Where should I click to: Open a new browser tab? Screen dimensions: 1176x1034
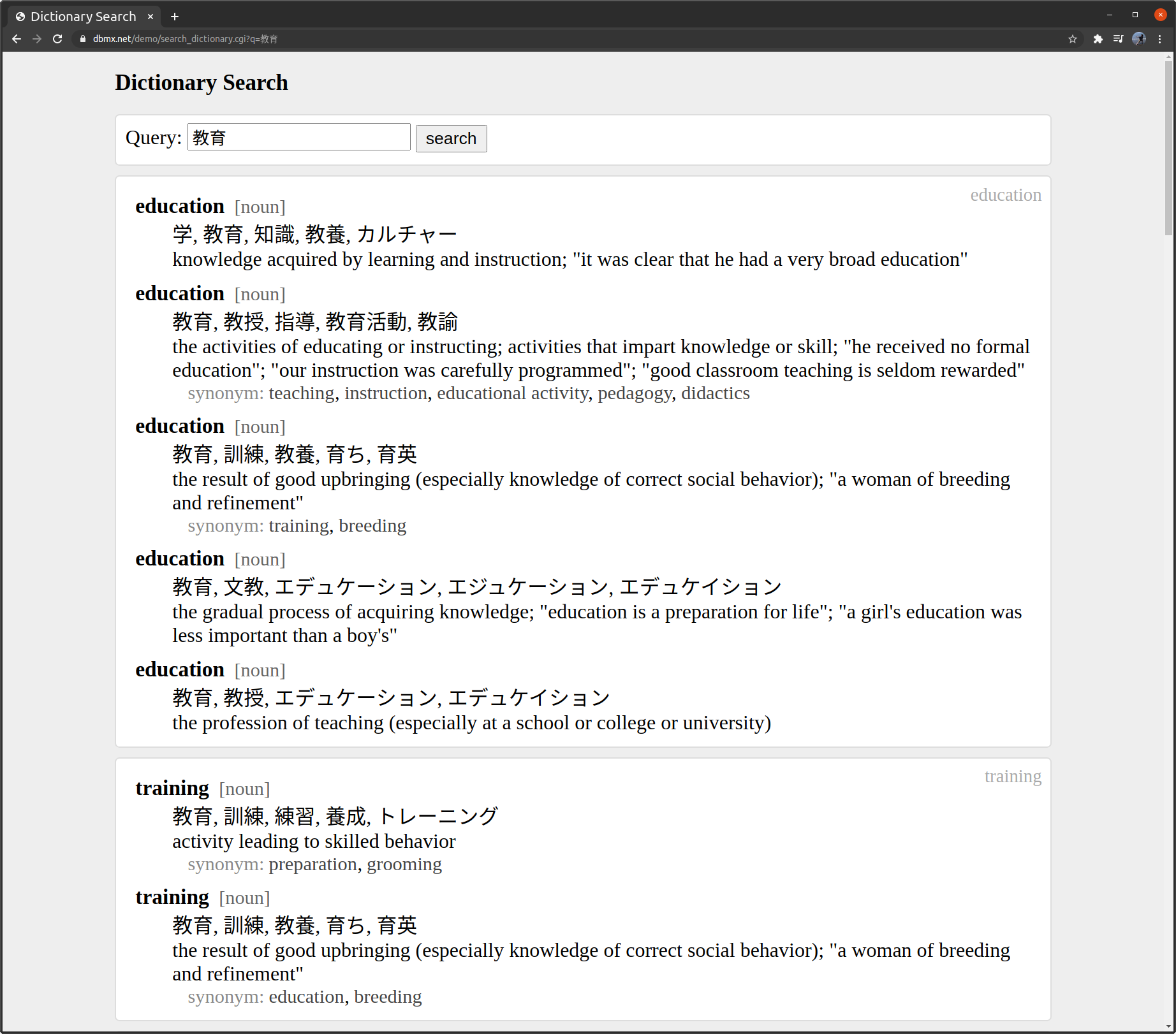pyautogui.click(x=175, y=17)
